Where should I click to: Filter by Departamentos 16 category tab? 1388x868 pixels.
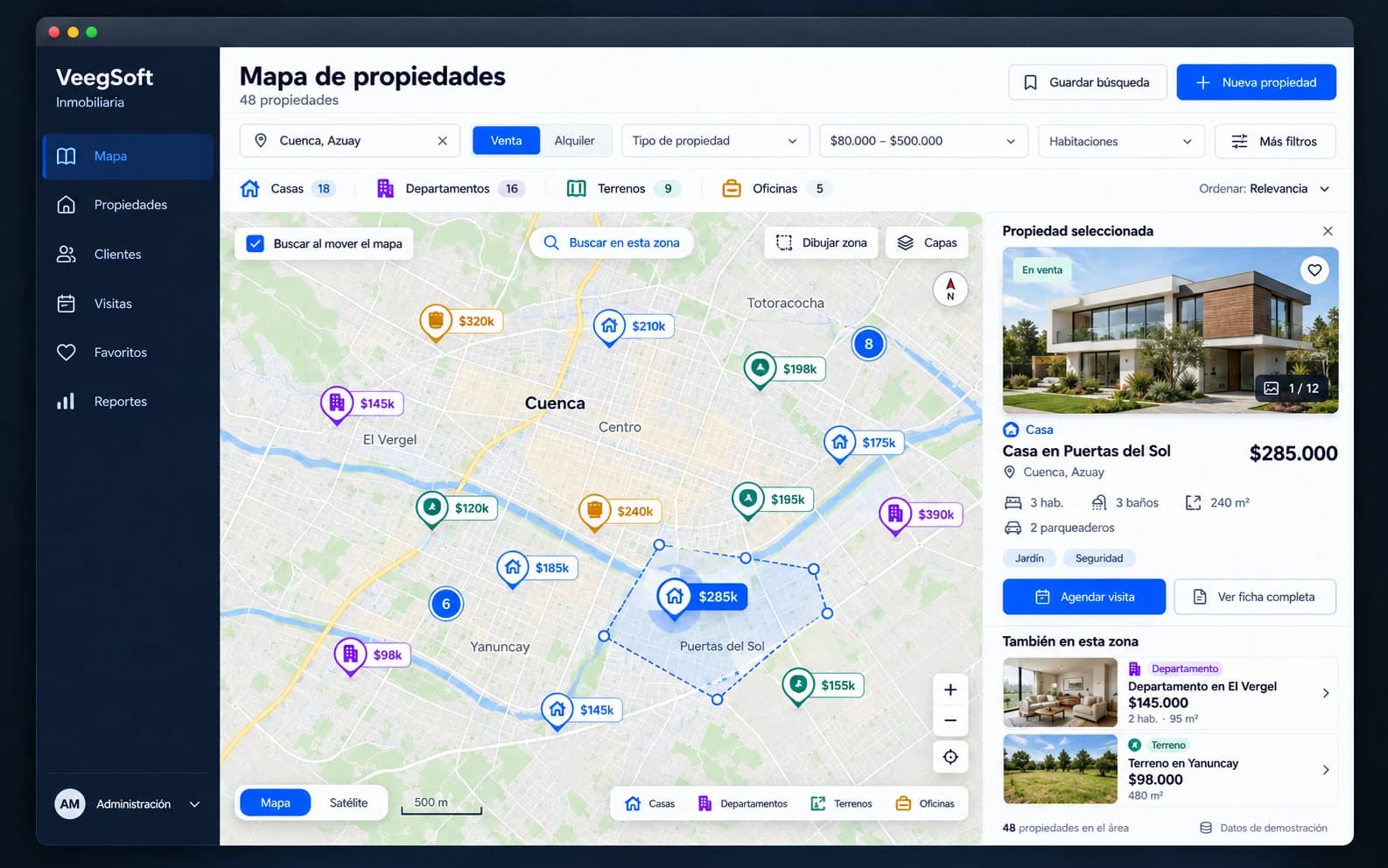(450, 188)
